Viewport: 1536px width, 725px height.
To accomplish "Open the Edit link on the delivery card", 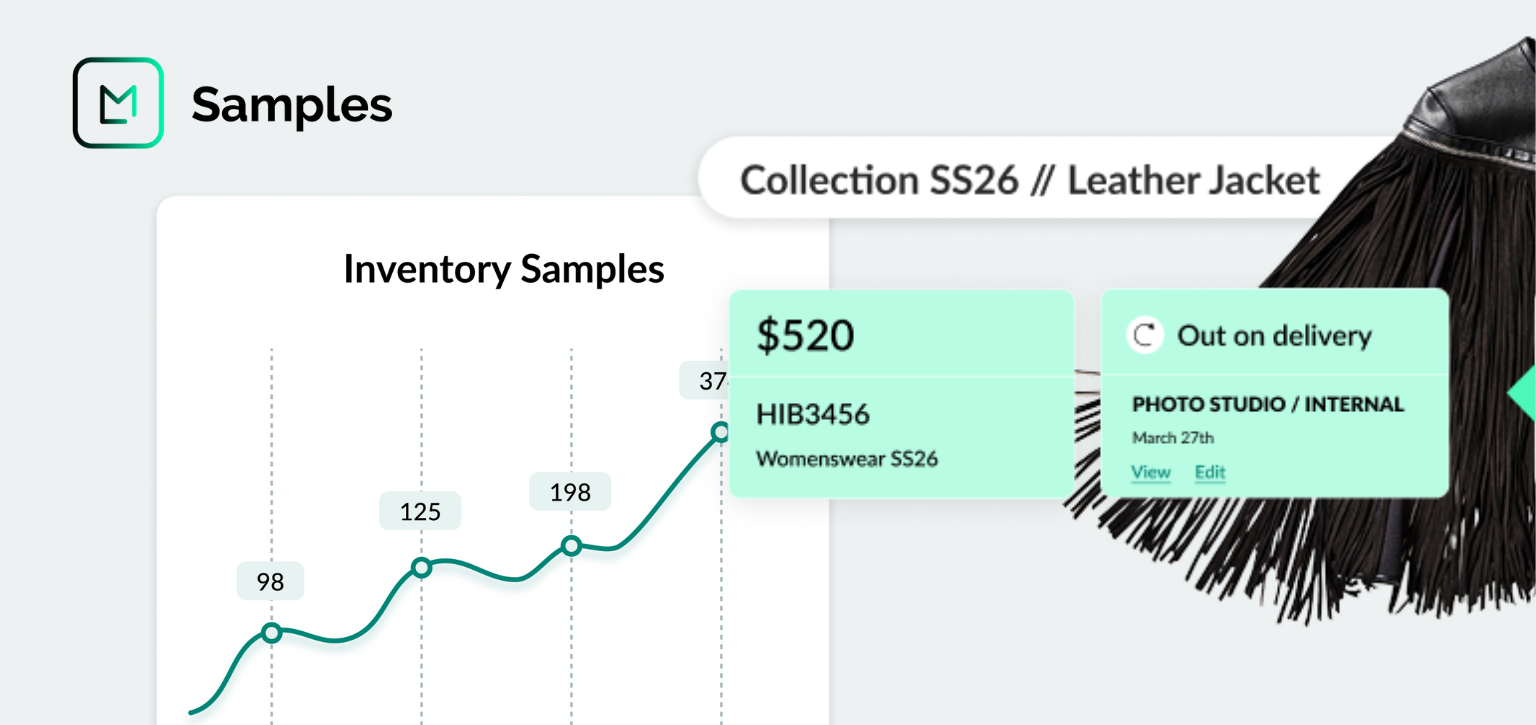I will click(1210, 472).
